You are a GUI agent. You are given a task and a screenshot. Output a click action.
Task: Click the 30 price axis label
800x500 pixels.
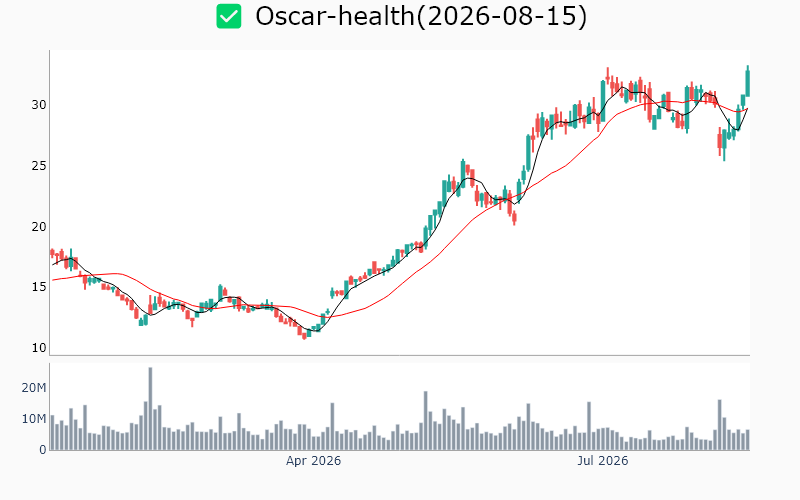tap(39, 105)
